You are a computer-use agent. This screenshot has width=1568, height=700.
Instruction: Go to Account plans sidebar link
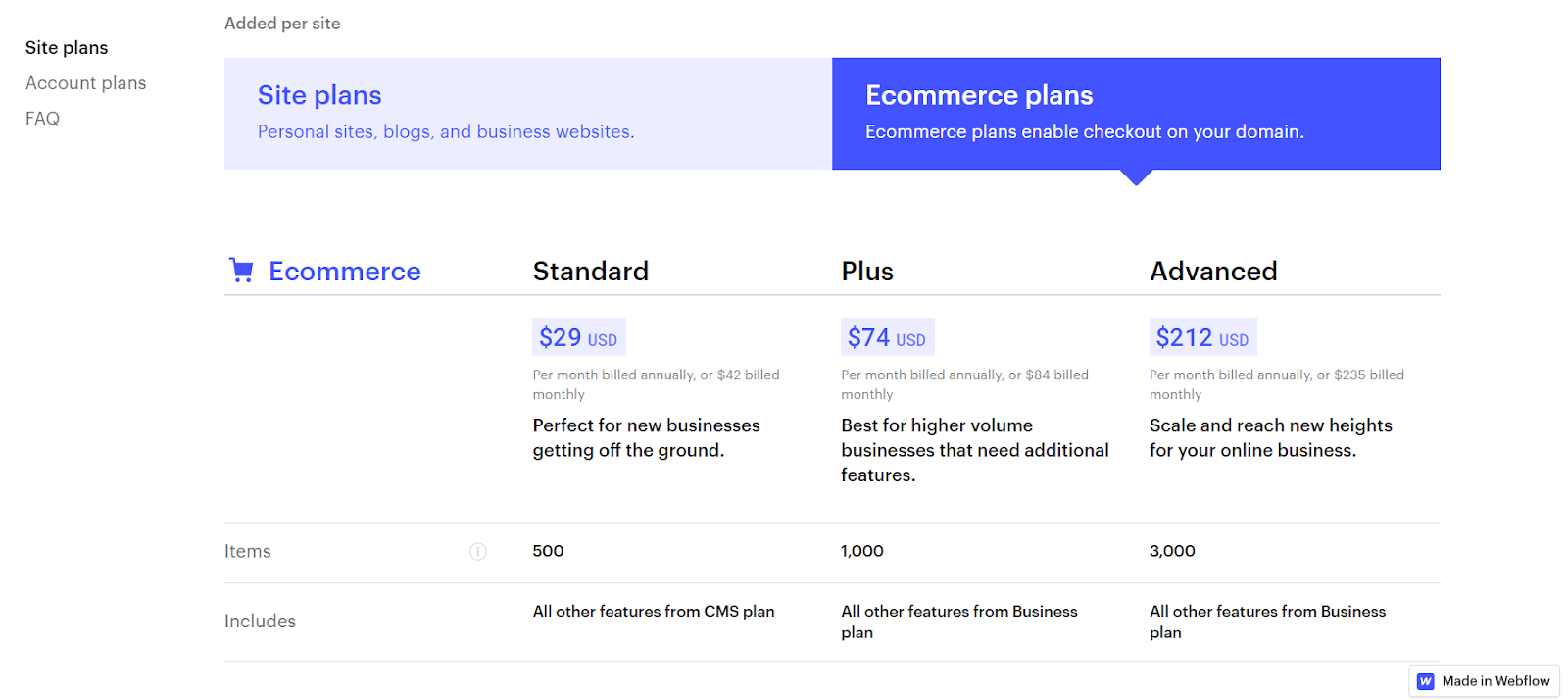[86, 83]
